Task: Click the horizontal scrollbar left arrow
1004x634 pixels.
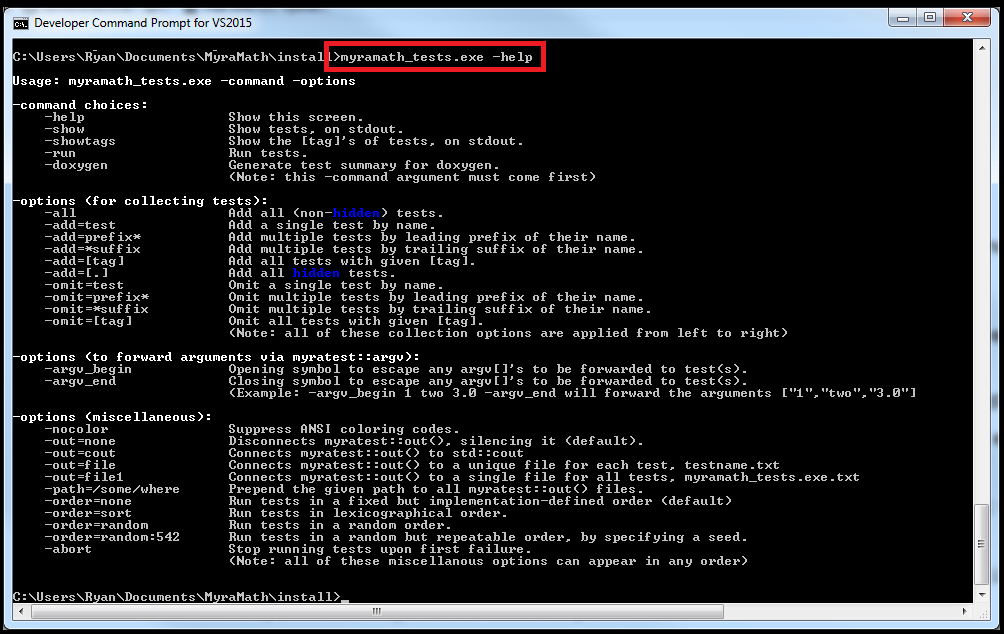Action: [x=21, y=612]
